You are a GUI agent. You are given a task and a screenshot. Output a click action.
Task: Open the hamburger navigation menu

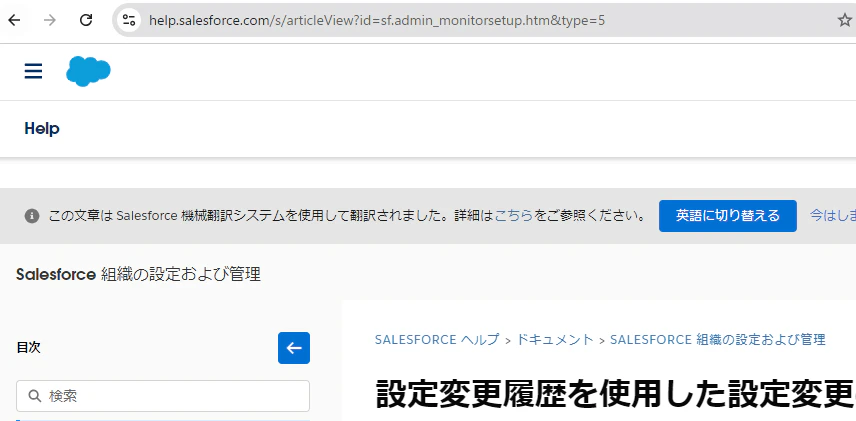tap(33, 72)
